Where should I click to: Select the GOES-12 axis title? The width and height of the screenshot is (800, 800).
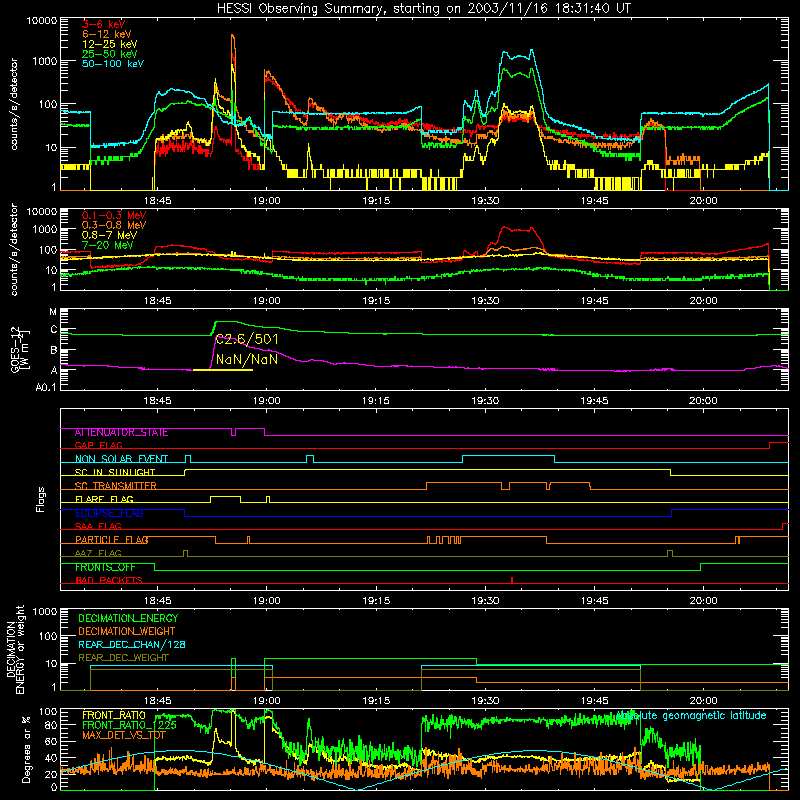point(21,349)
